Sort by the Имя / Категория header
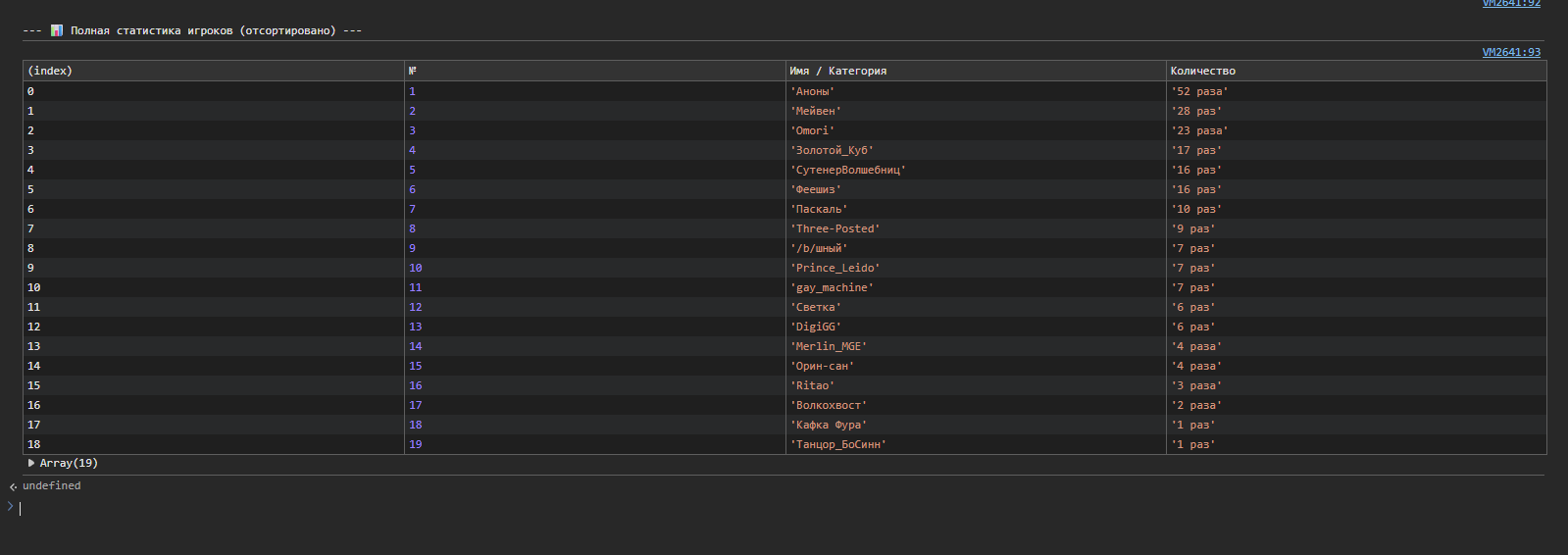This screenshot has width=1568, height=555. (x=837, y=71)
